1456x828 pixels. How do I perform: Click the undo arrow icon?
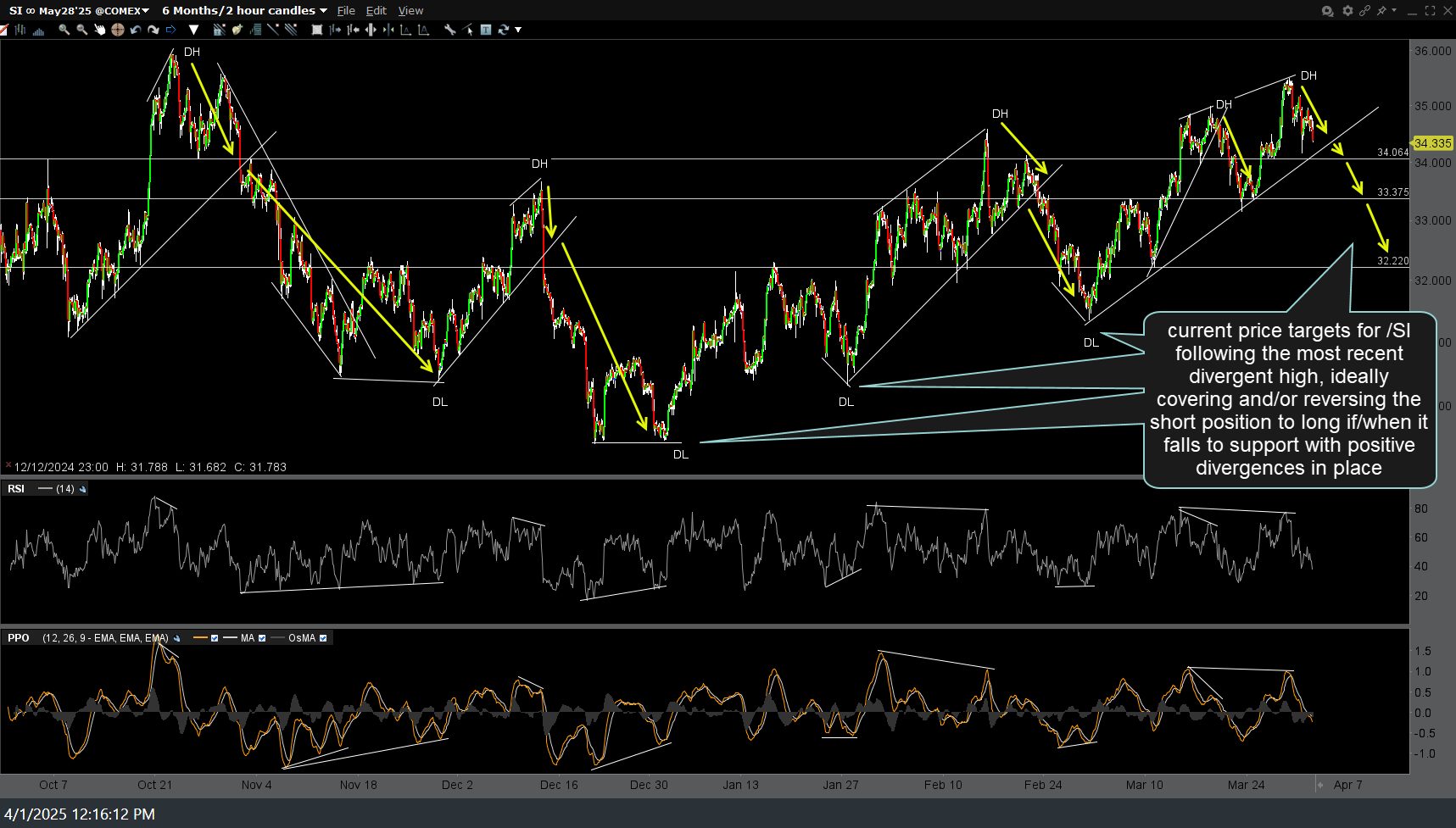tap(136, 30)
